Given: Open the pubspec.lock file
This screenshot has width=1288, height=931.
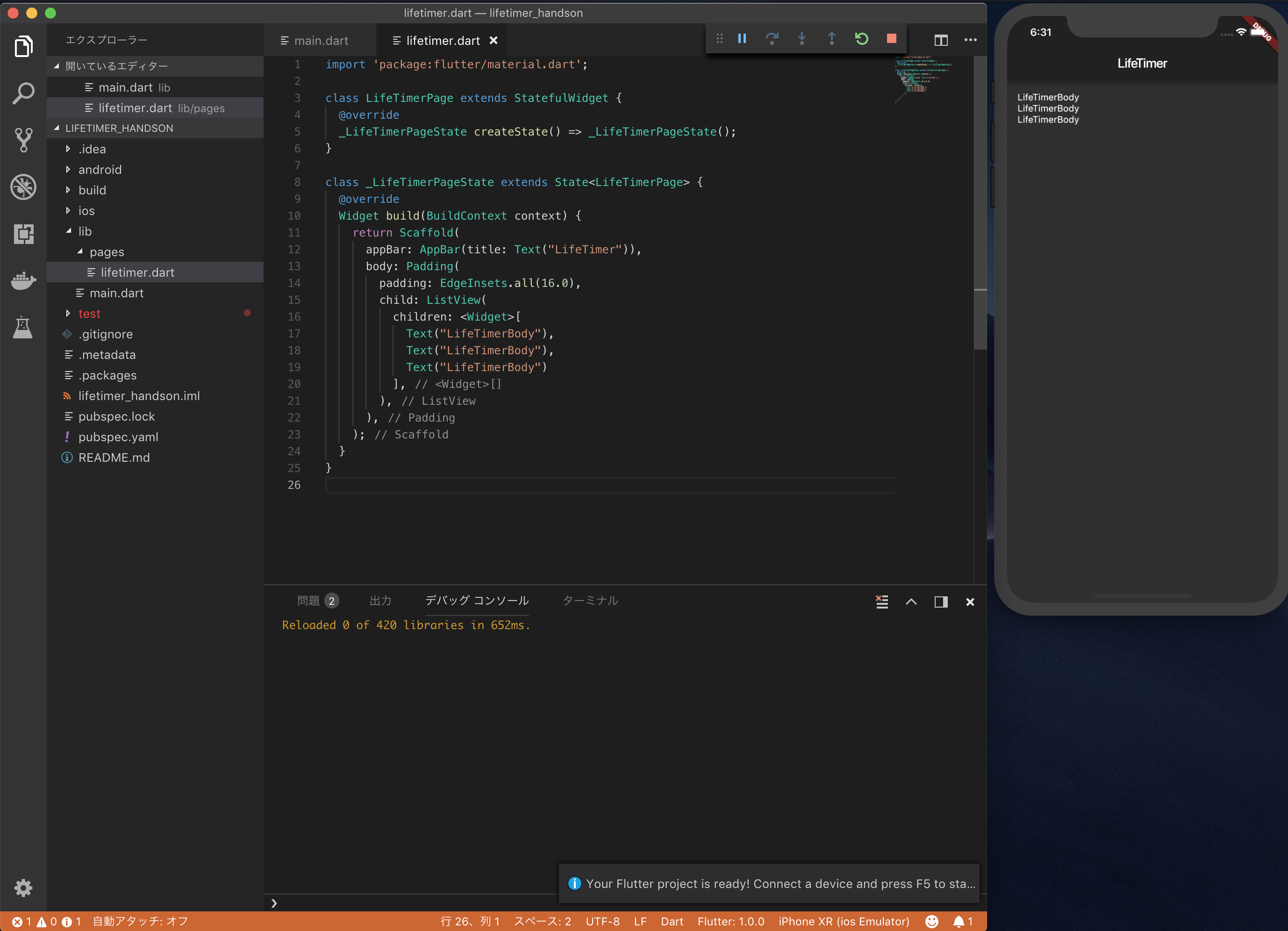Looking at the screenshot, I should pyautogui.click(x=155, y=416).
